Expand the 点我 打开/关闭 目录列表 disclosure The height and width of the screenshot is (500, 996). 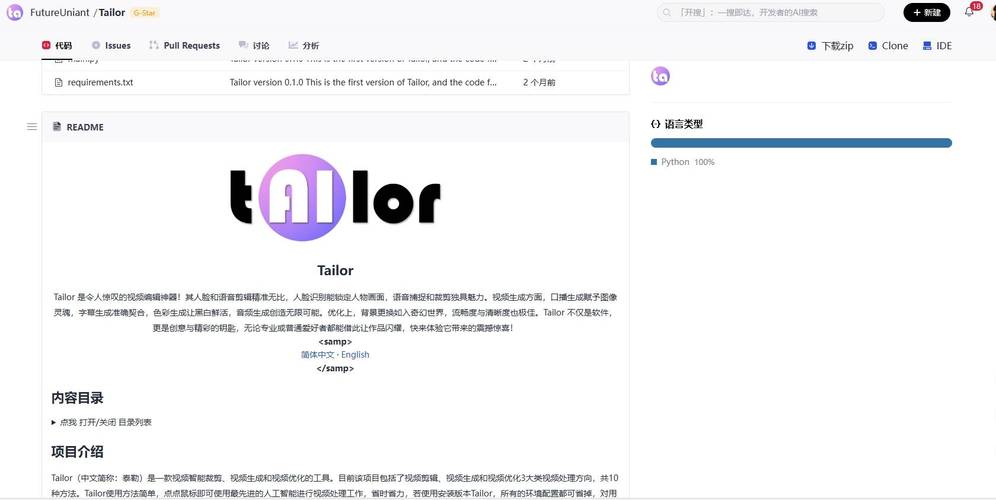(102, 422)
